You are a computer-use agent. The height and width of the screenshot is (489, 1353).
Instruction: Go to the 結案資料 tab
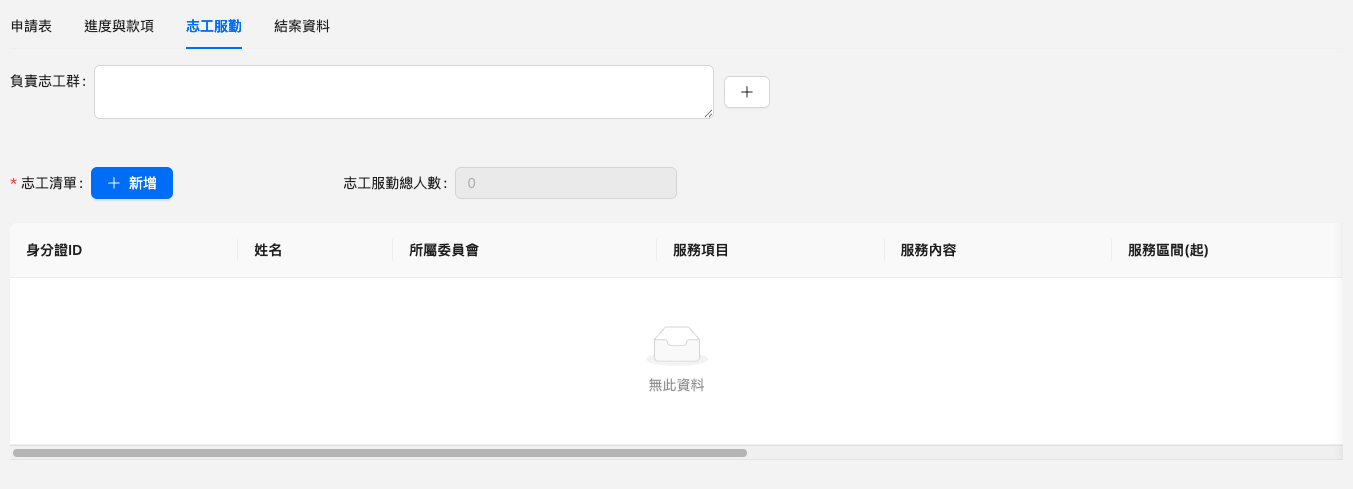pyautogui.click(x=302, y=26)
